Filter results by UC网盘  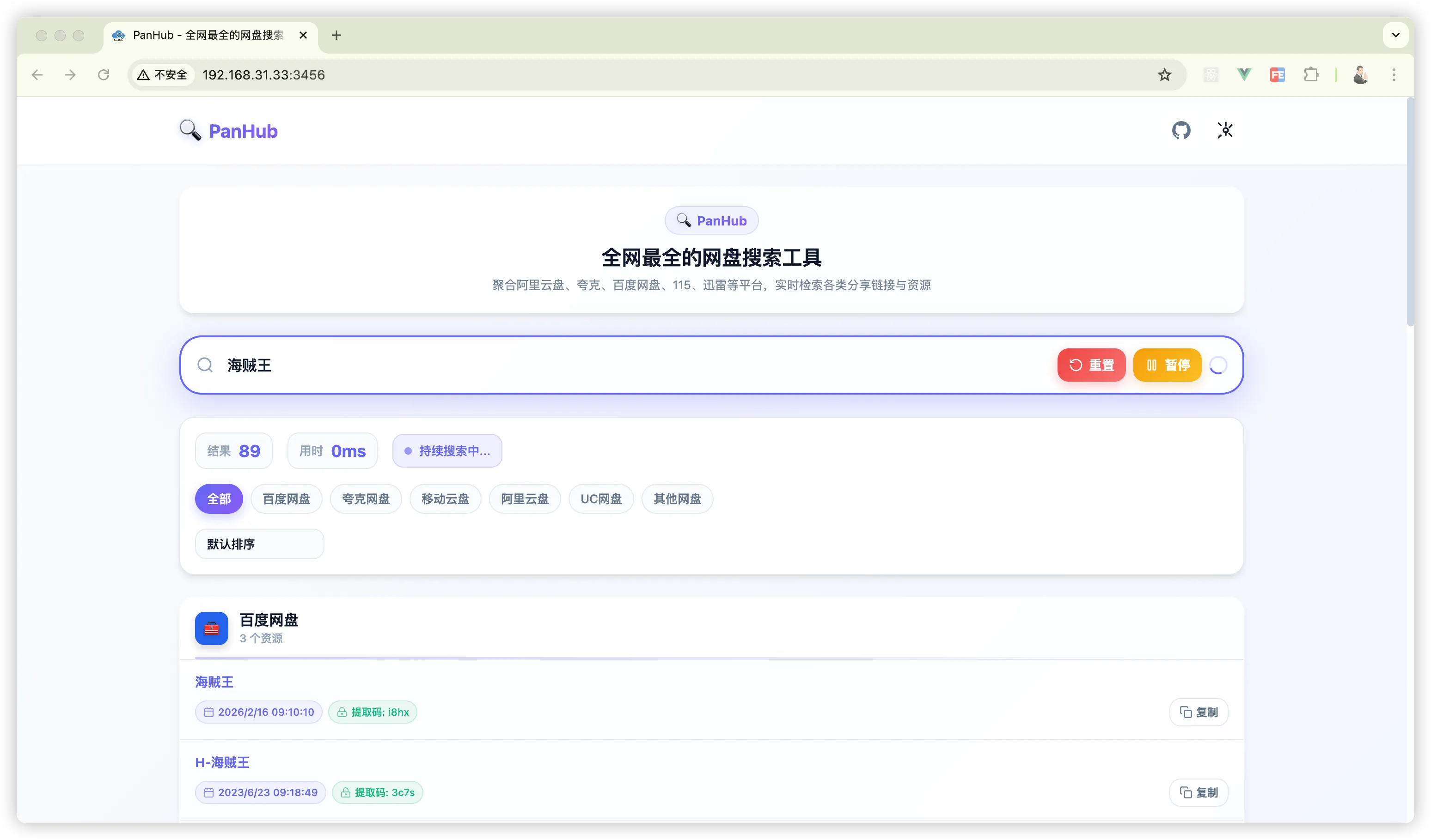pos(601,499)
